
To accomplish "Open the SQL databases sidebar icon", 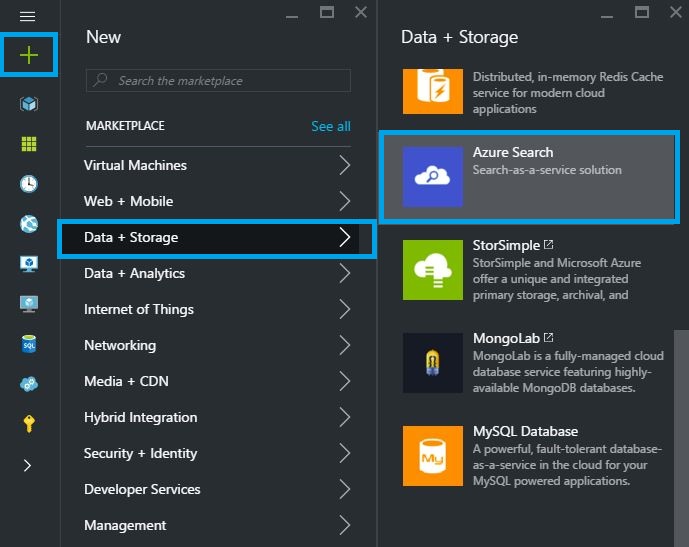I will click(29, 344).
